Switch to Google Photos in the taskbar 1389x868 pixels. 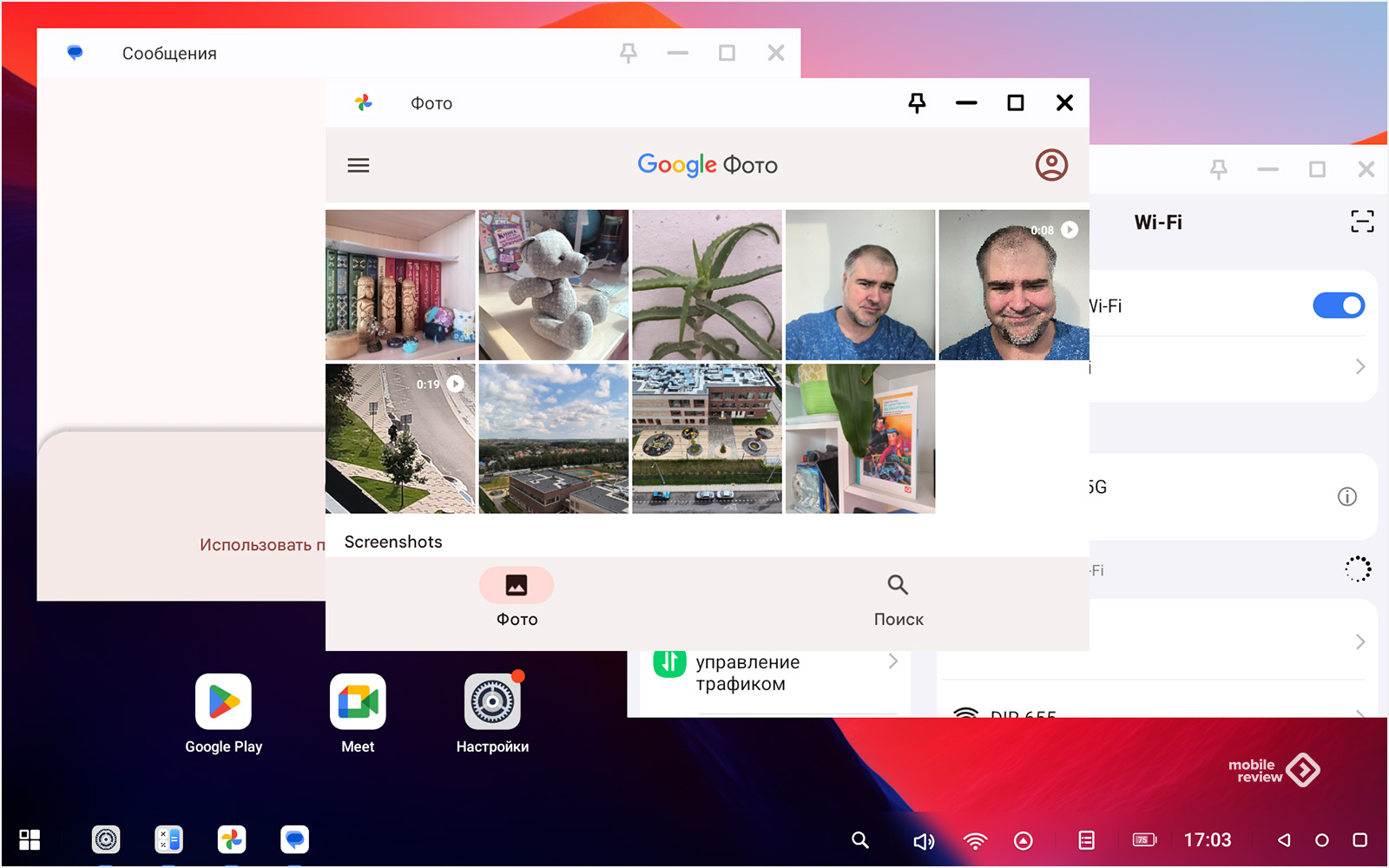[x=232, y=839]
